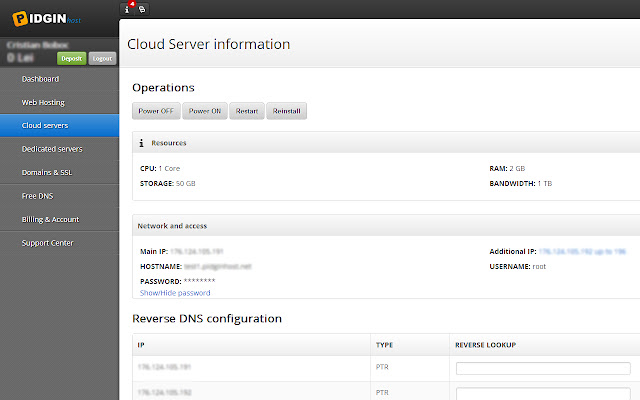This screenshot has width=640, height=400.
Task: Go to Web Hosting section
Action: point(44,102)
